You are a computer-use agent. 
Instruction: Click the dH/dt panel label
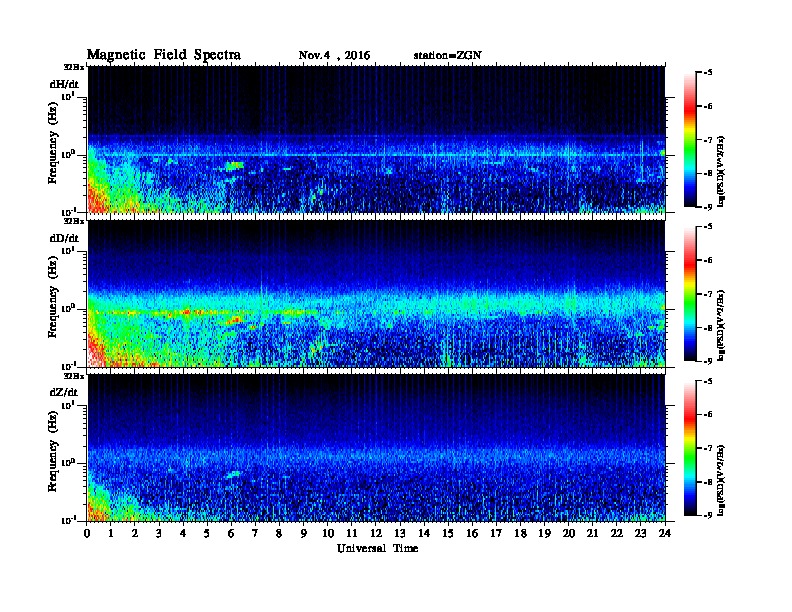pos(64,84)
